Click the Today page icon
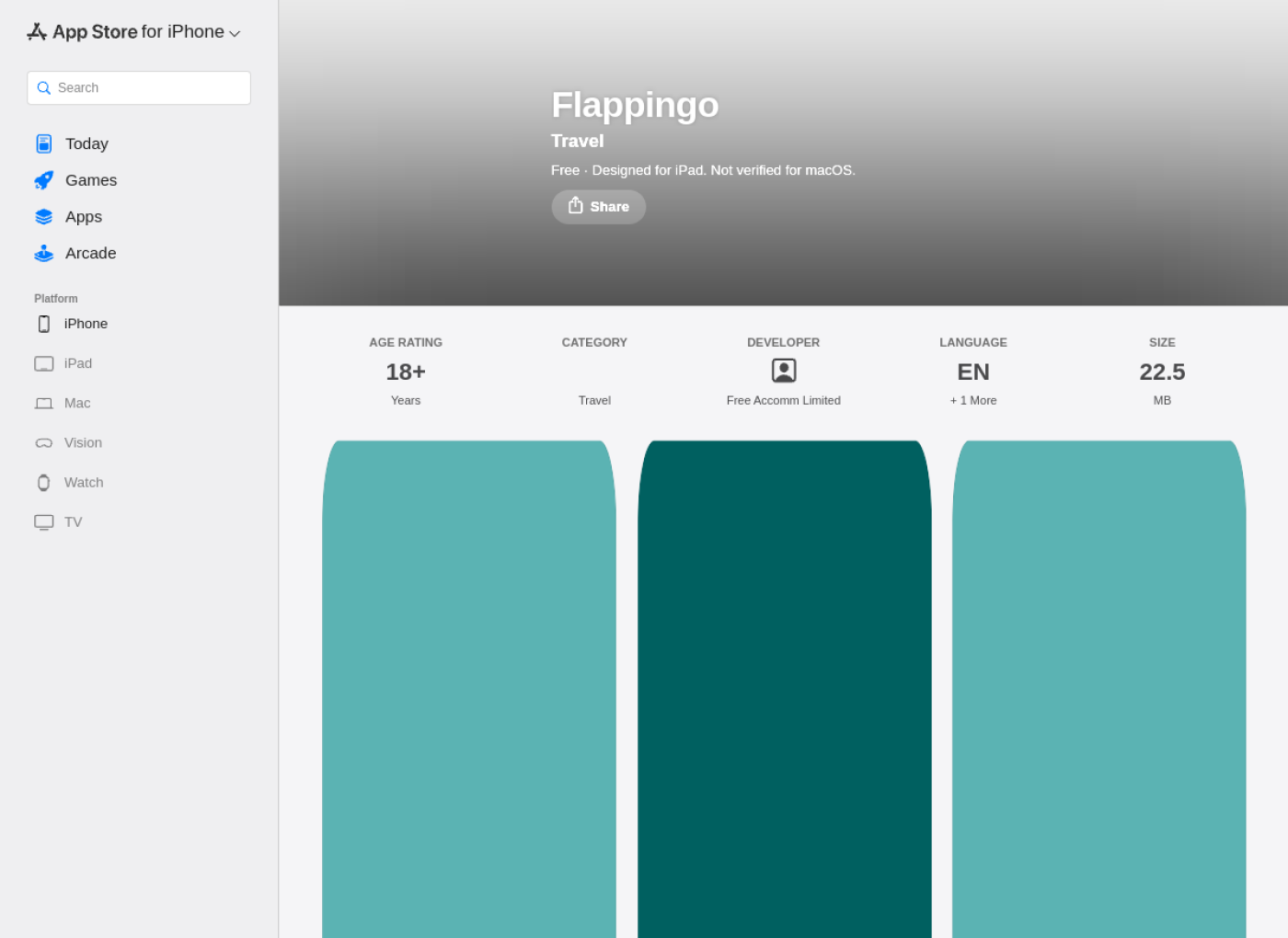Viewport: 1288px width, 938px height. pyautogui.click(x=43, y=143)
